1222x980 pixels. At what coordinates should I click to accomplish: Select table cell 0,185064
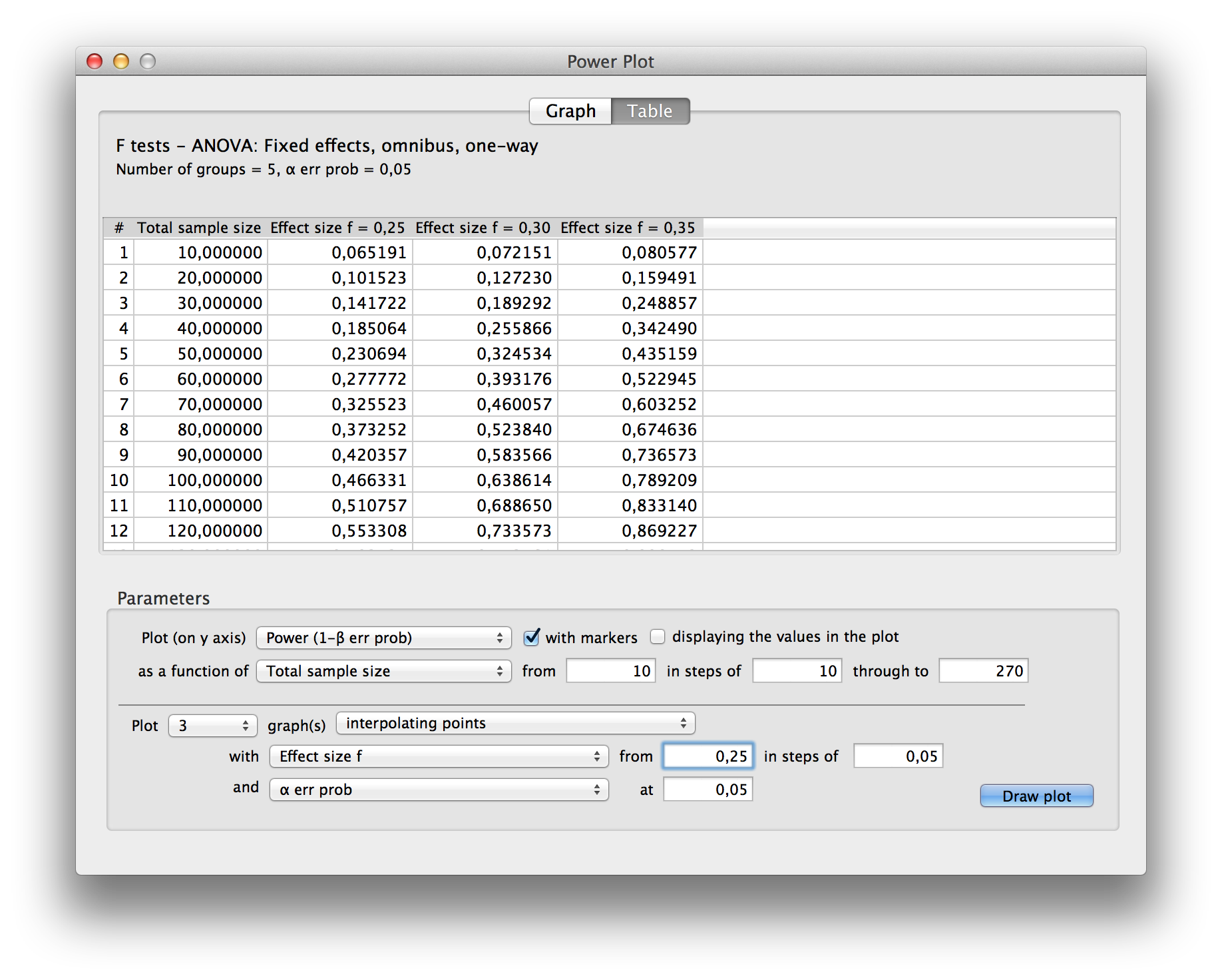click(x=340, y=328)
